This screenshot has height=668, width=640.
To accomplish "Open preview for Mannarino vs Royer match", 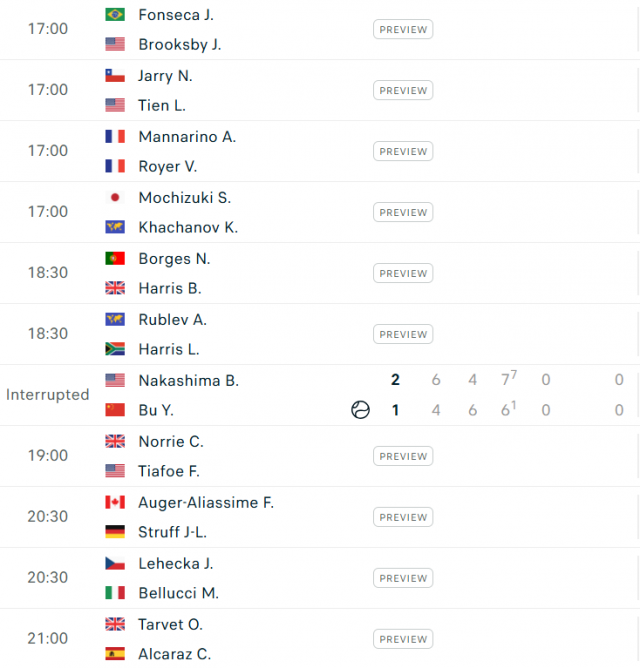I will pos(403,151).
